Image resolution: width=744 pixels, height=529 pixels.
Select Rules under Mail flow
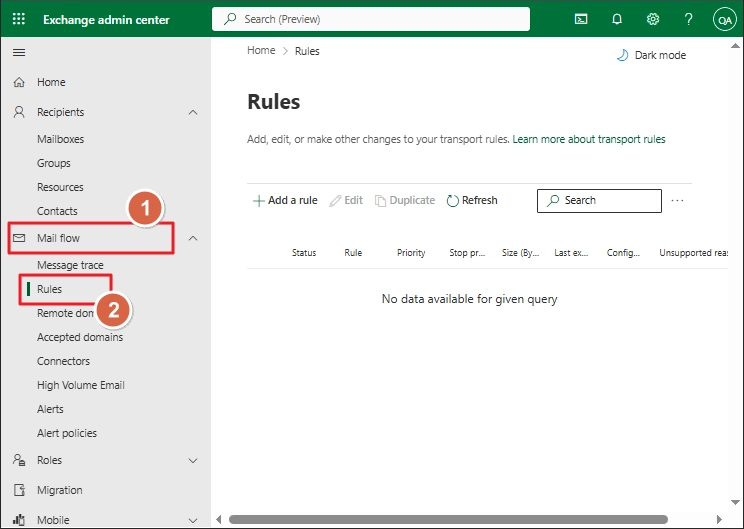point(49,289)
